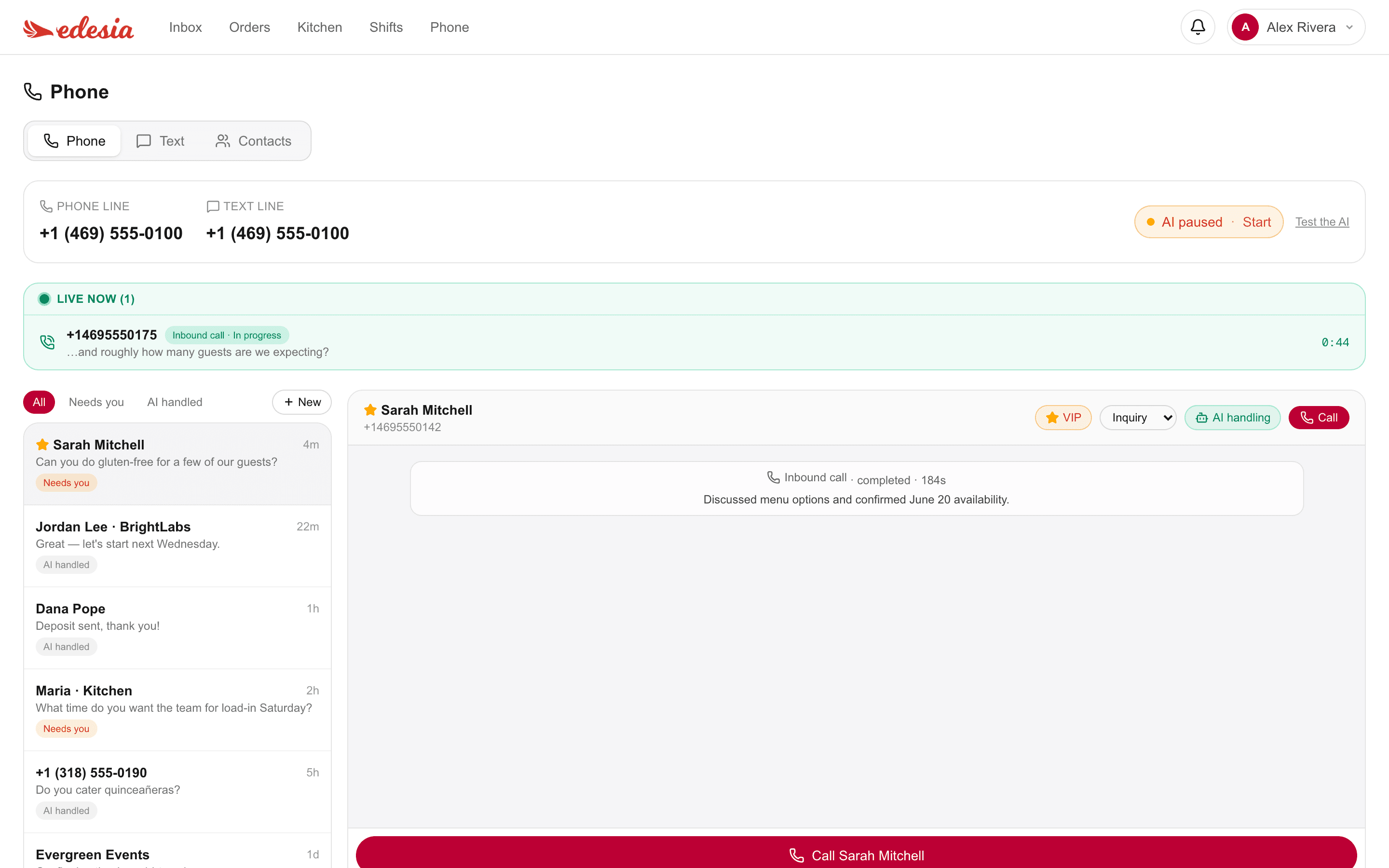Click the message icon next to TEXT LINE
Viewport: 1389px width, 868px height.
pyautogui.click(x=212, y=206)
